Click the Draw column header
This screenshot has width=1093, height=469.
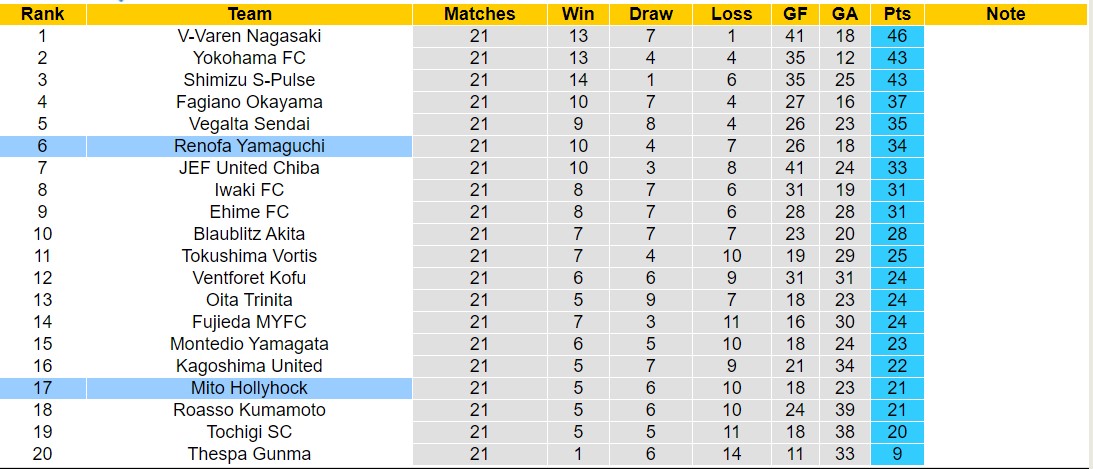[x=651, y=14]
